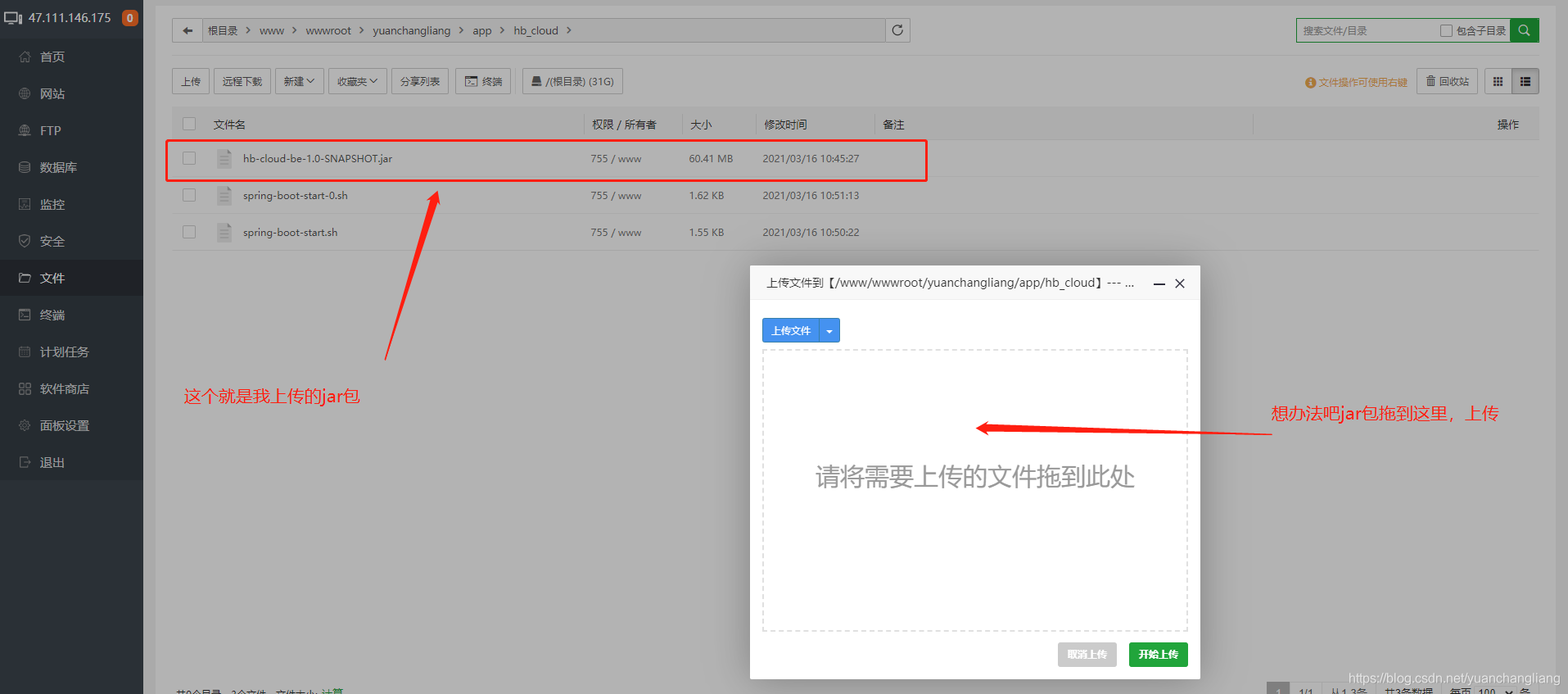
Task: Open the 上传文件 dropdown arrow
Action: 829,330
